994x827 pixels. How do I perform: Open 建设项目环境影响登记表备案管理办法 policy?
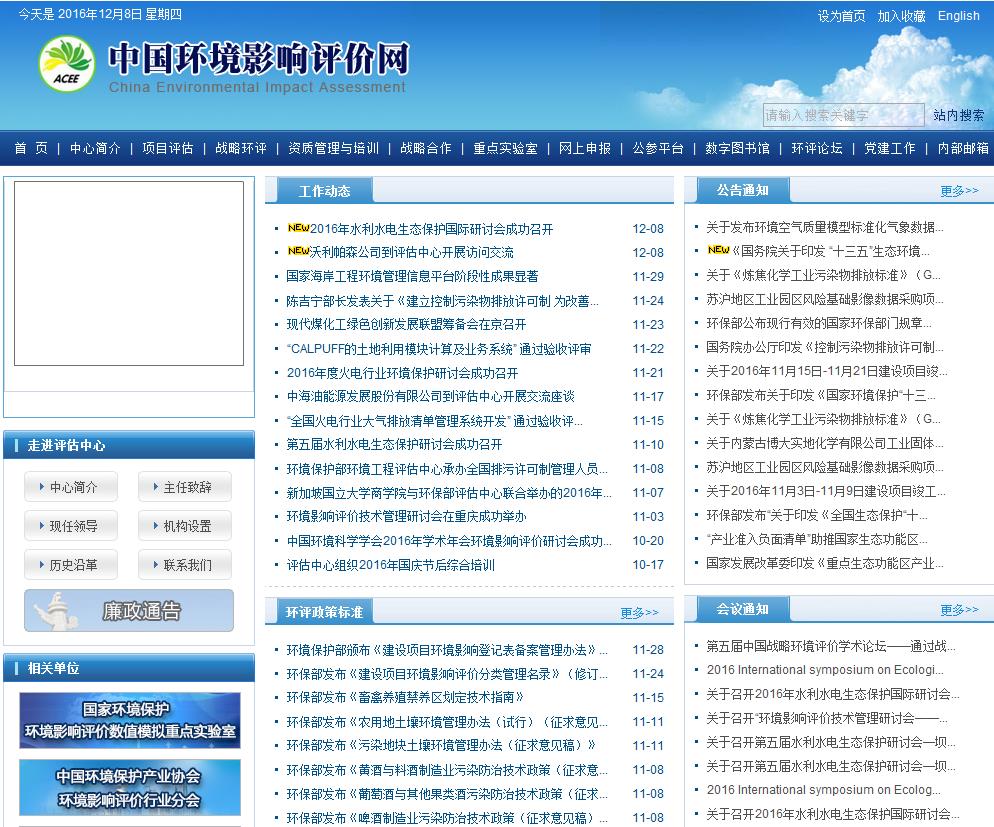pyautogui.click(x=447, y=650)
